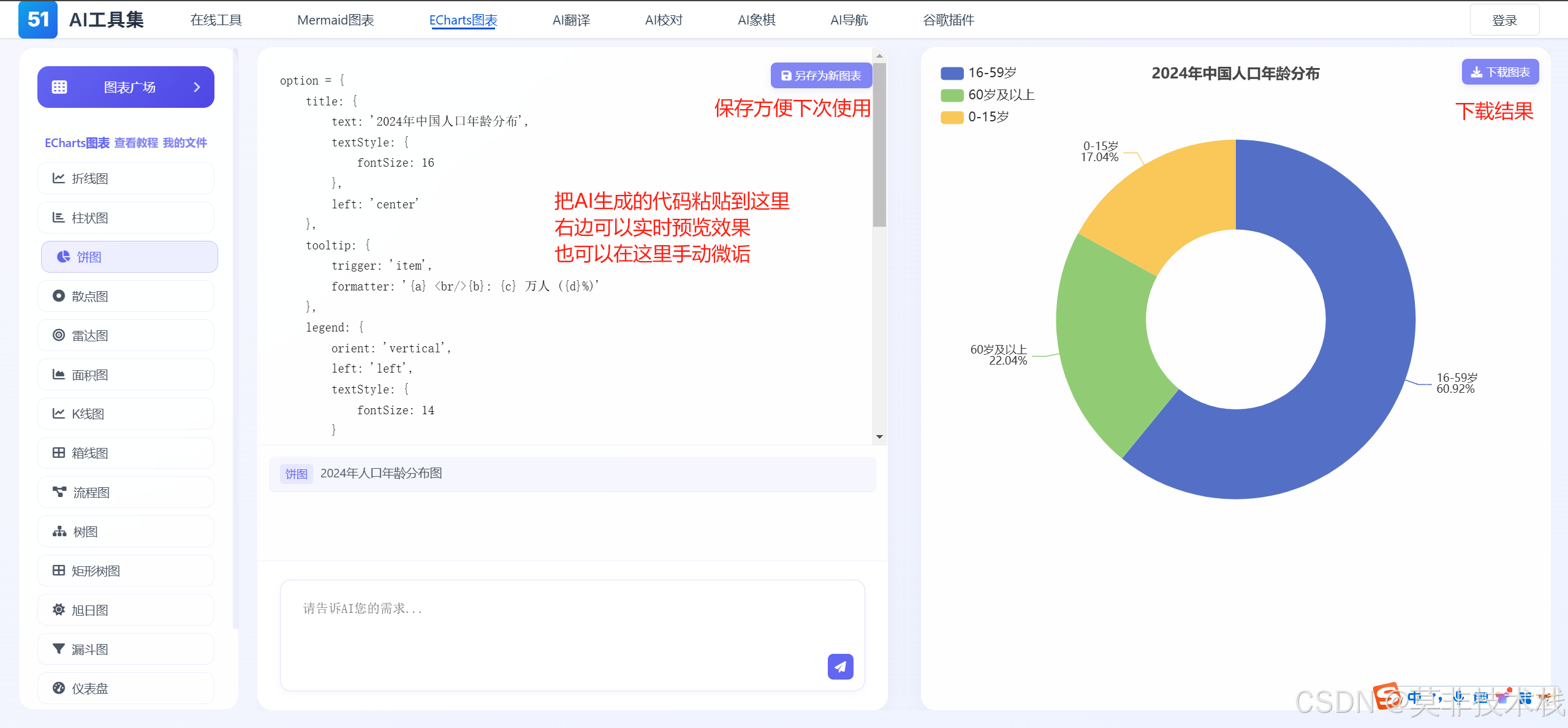Open the AI翻译 navigation tab
The height and width of the screenshot is (728, 1568).
[571, 20]
